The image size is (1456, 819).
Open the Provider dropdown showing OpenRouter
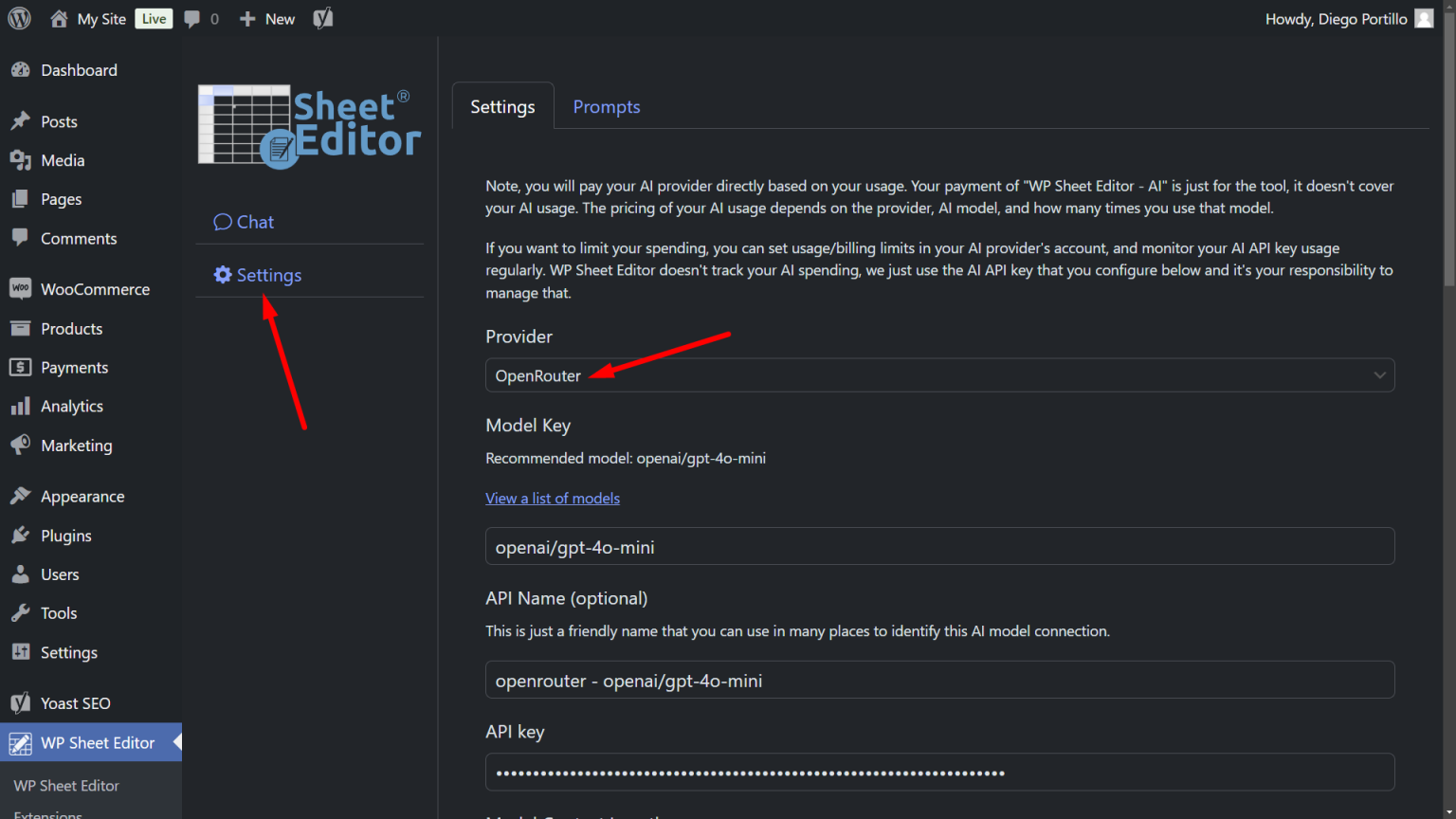[939, 374]
